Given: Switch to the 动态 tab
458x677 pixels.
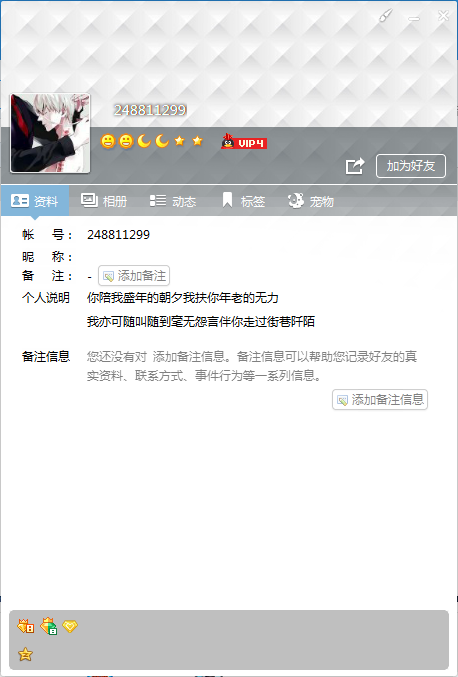Looking at the screenshot, I should [x=173, y=201].
